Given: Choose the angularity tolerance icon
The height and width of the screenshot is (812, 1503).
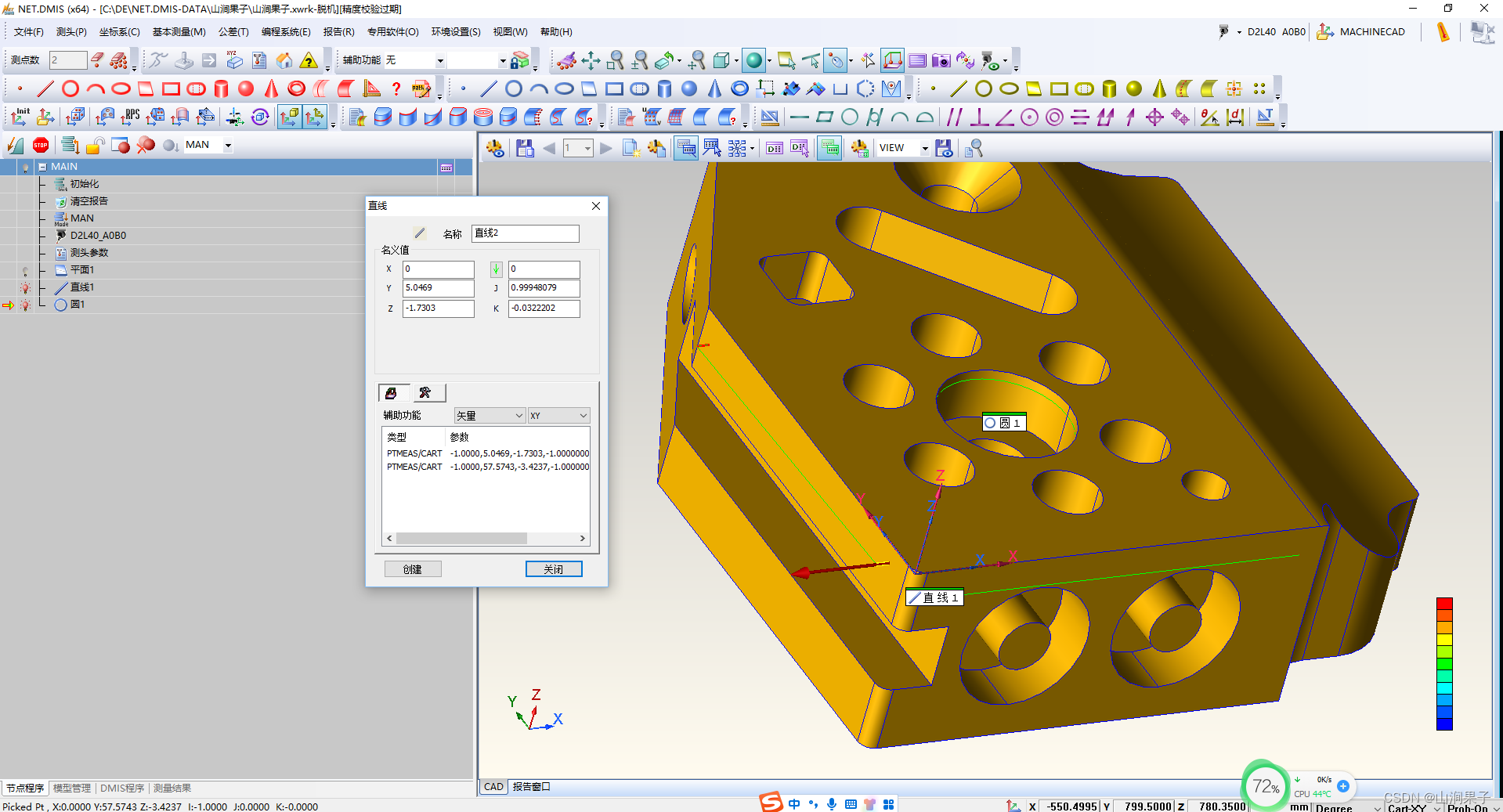Looking at the screenshot, I should tap(1004, 117).
